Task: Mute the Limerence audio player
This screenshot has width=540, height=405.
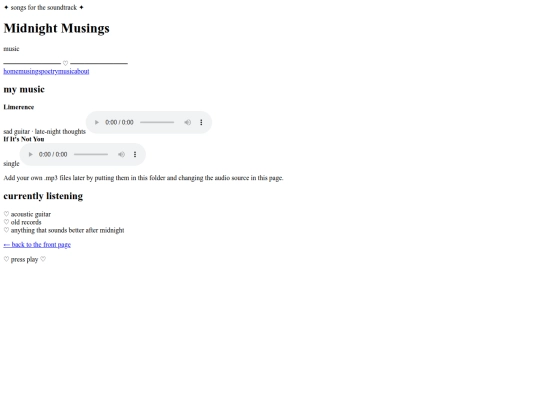Action: tap(187, 122)
